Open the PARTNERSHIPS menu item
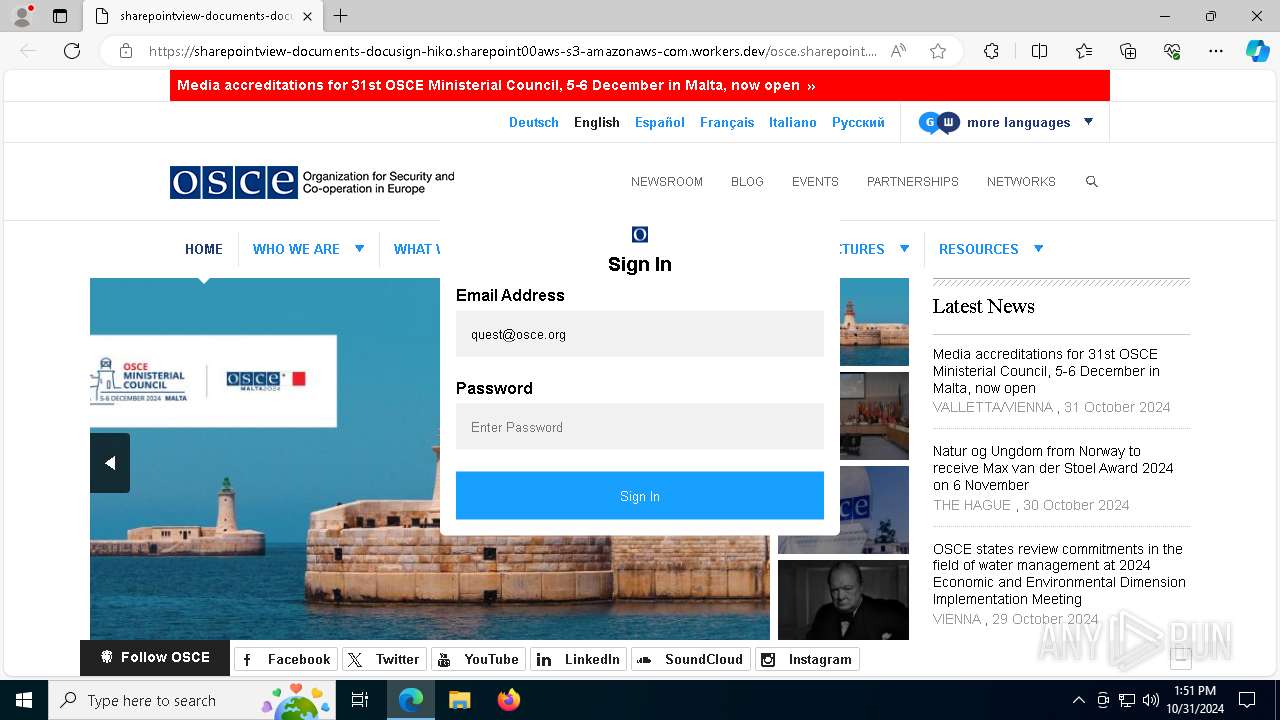This screenshot has height=720, width=1280. pyautogui.click(x=913, y=181)
